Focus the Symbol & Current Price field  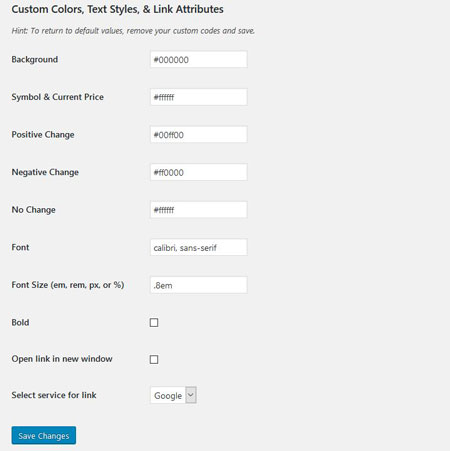click(x=199, y=97)
